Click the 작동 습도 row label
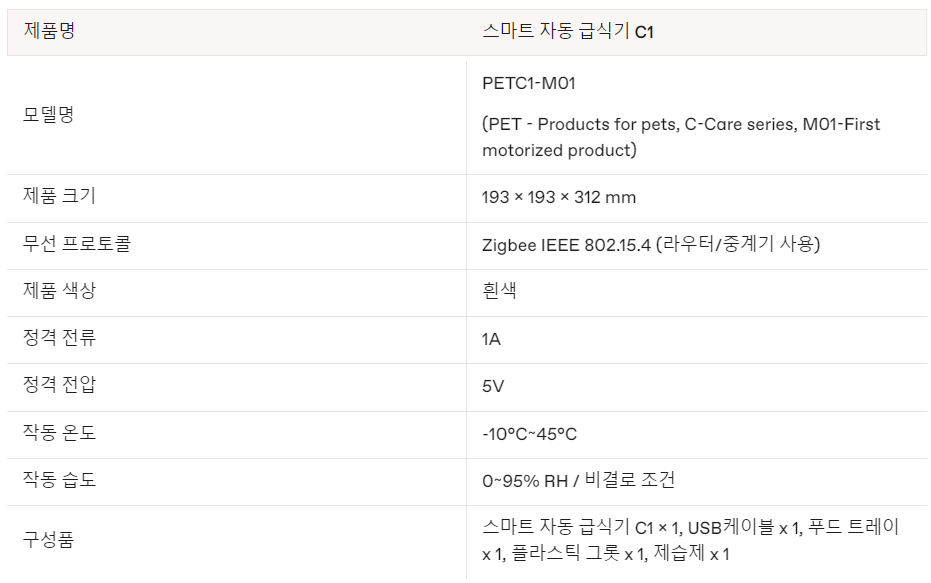 pos(59,480)
